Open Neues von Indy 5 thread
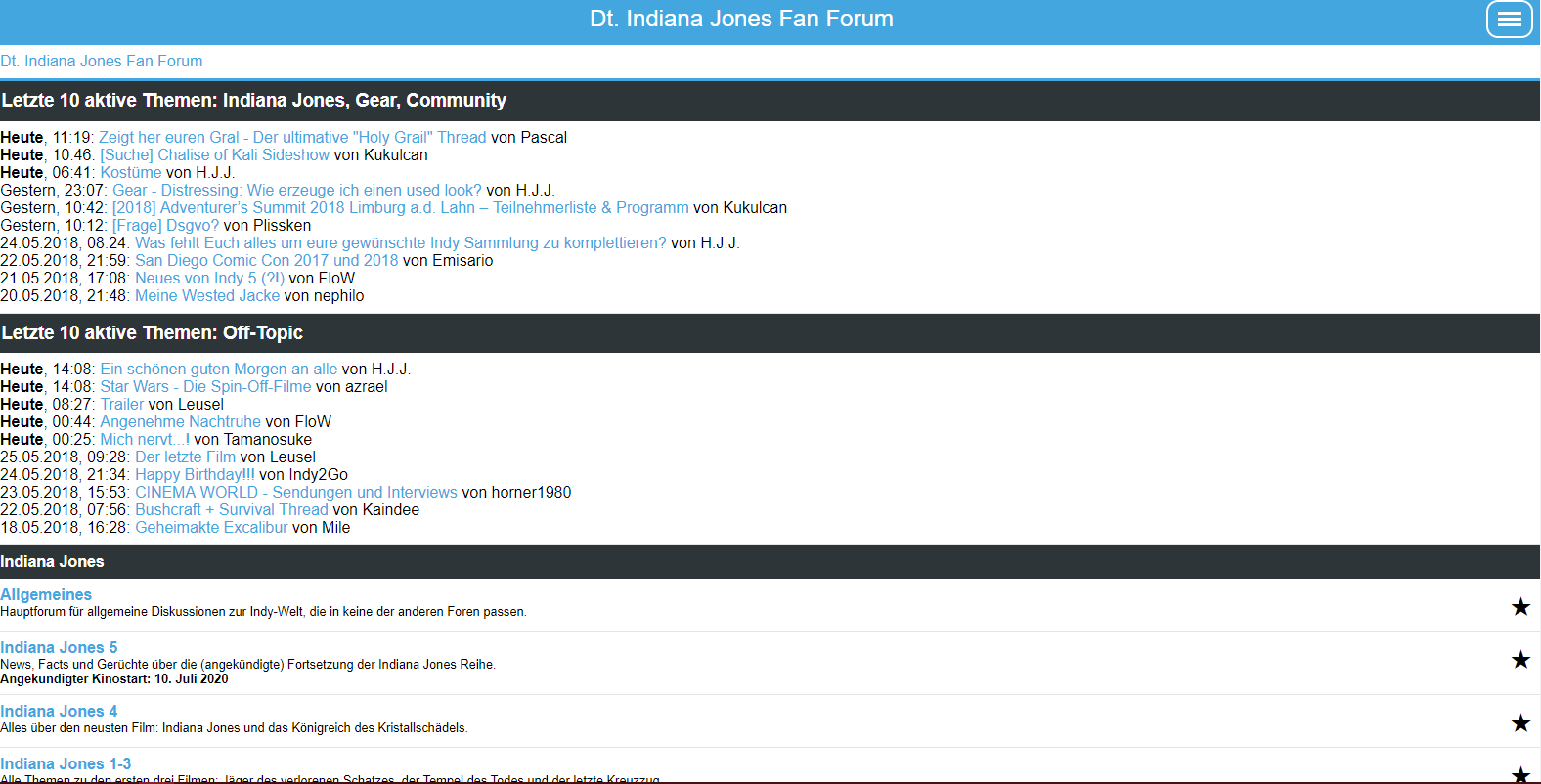 (x=209, y=279)
